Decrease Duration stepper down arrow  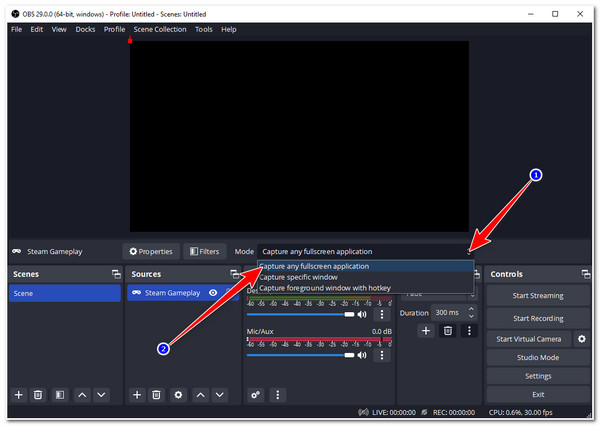click(x=471, y=317)
